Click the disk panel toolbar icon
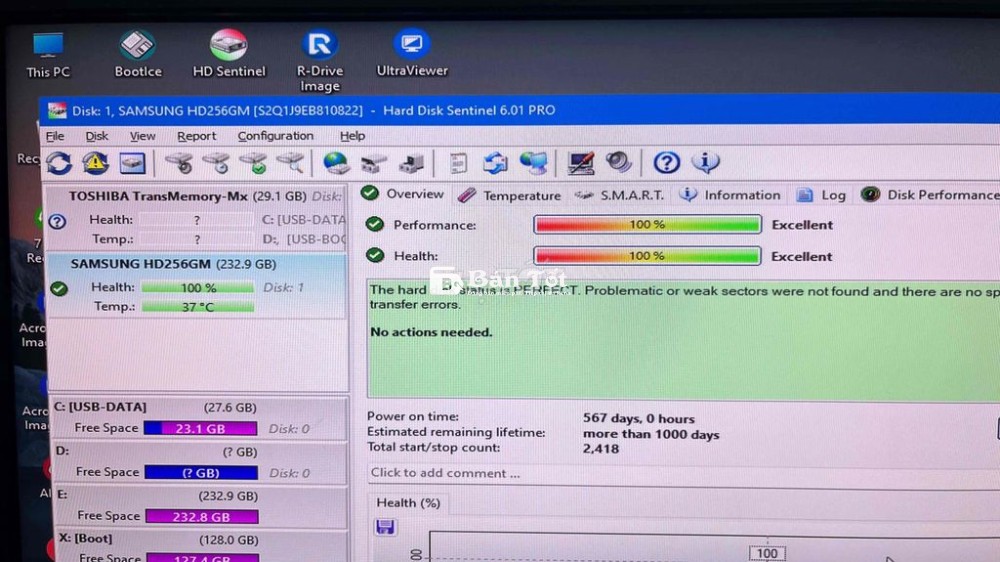This screenshot has width=1000, height=562. point(132,163)
